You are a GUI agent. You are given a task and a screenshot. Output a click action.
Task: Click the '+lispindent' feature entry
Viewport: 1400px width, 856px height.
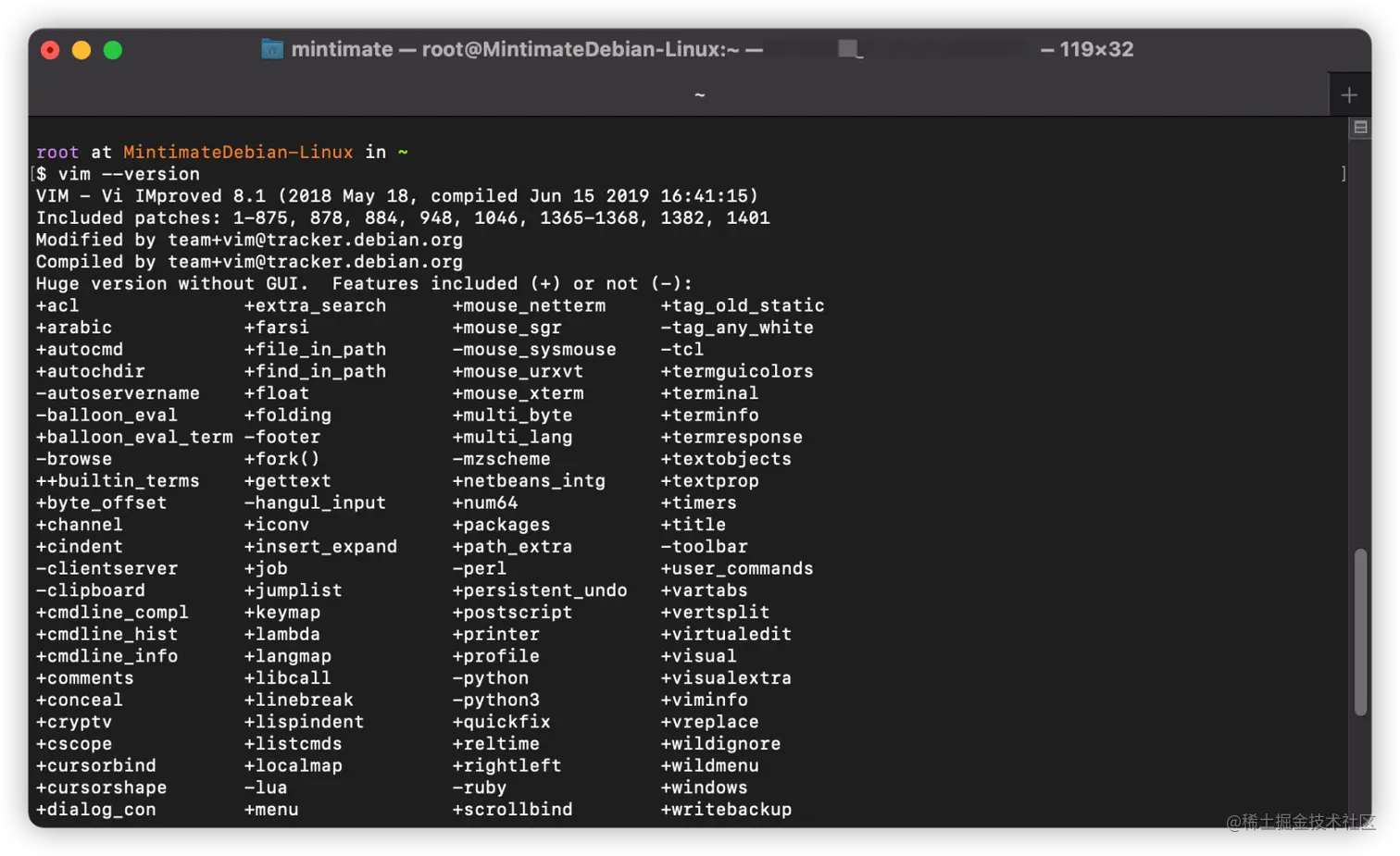[305, 722]
